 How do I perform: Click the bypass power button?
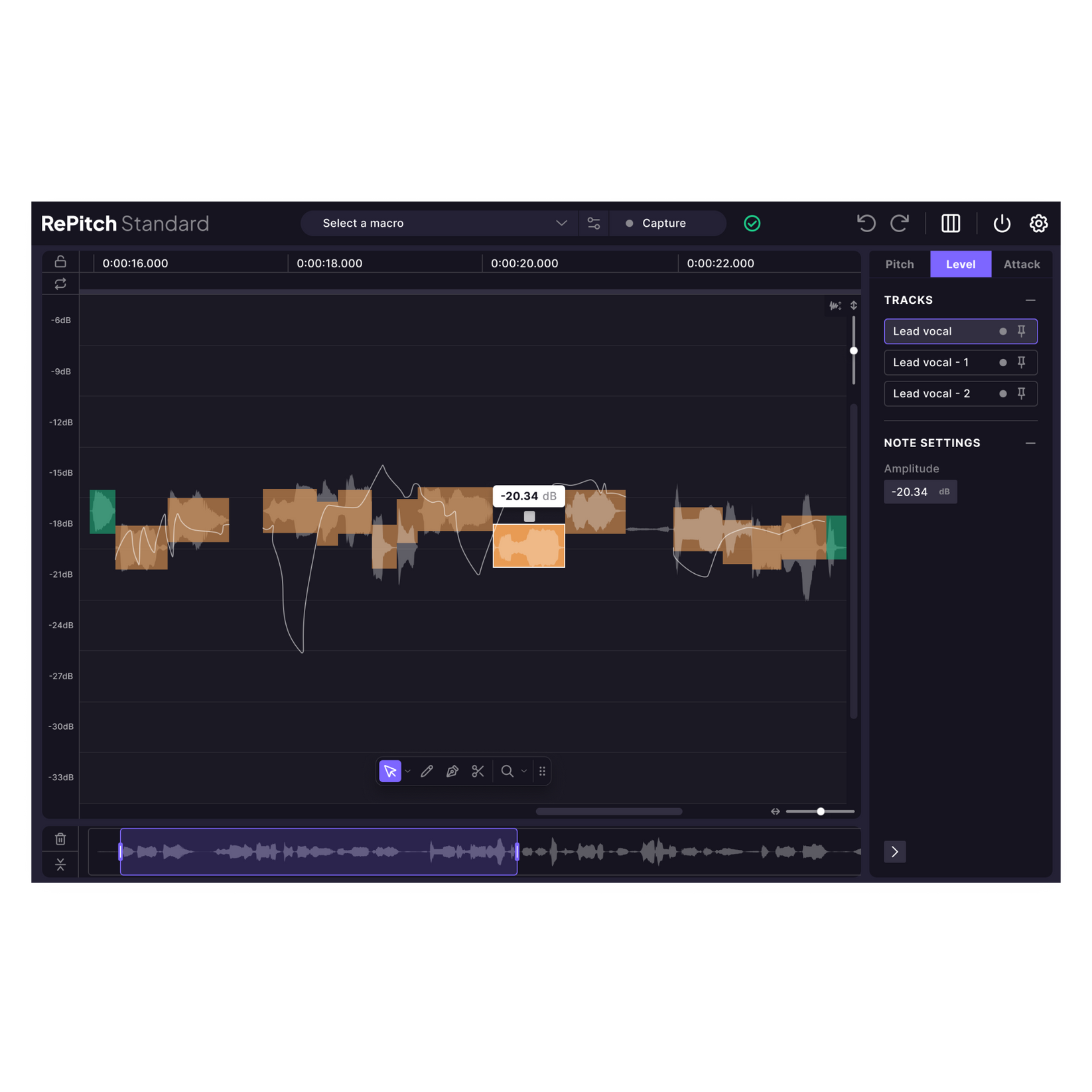[x=1002, y=223]
